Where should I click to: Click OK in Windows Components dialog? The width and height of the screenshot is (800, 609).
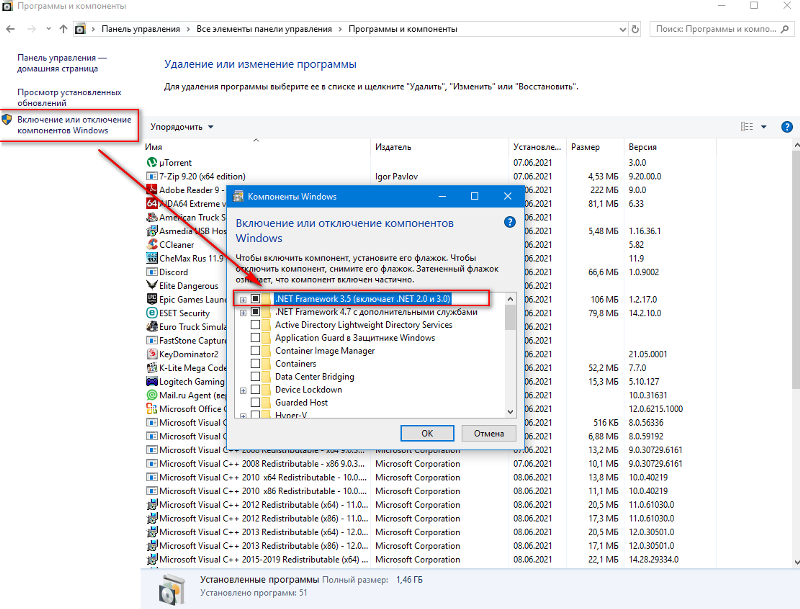pyautogui.click(x=427, y=433)
